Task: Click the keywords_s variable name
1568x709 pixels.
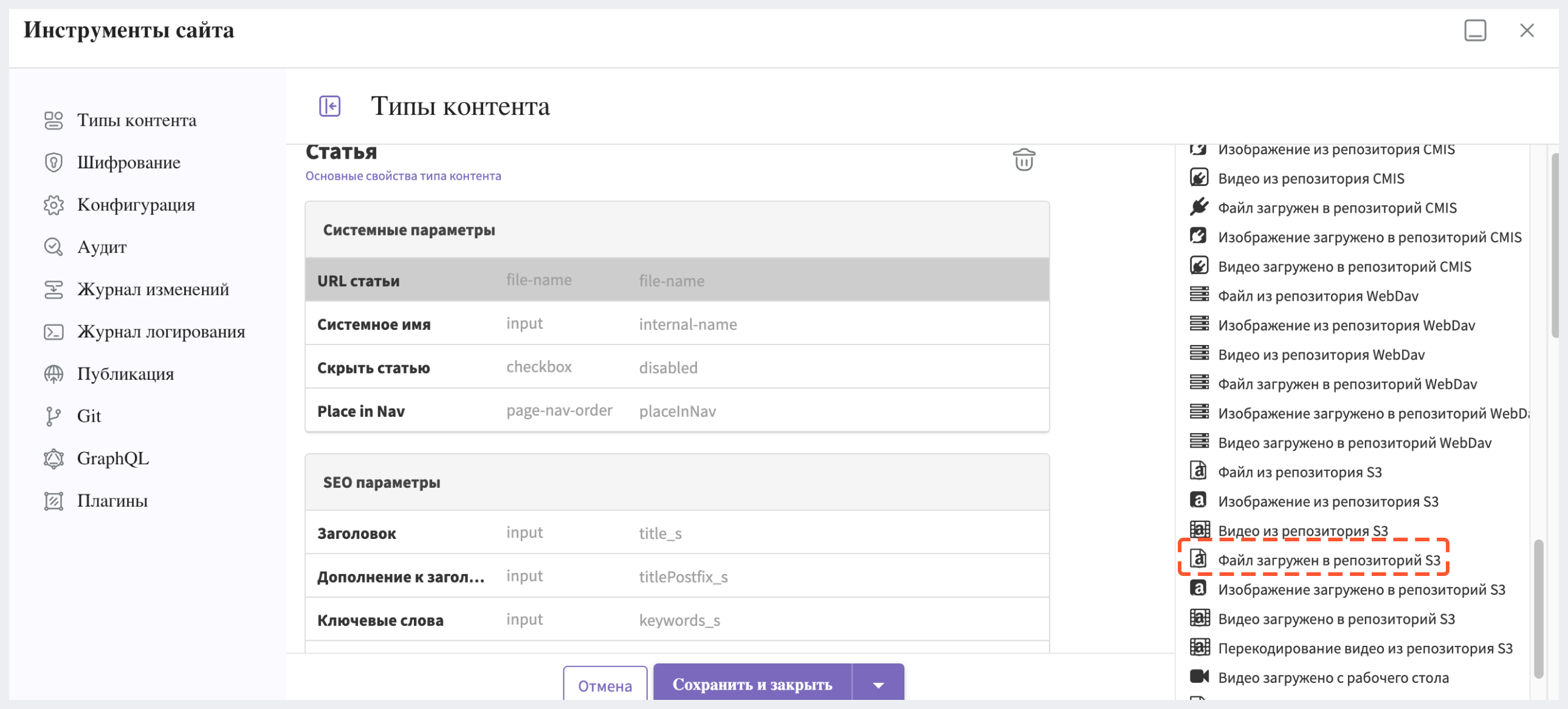Action: (x=679, y=620)
